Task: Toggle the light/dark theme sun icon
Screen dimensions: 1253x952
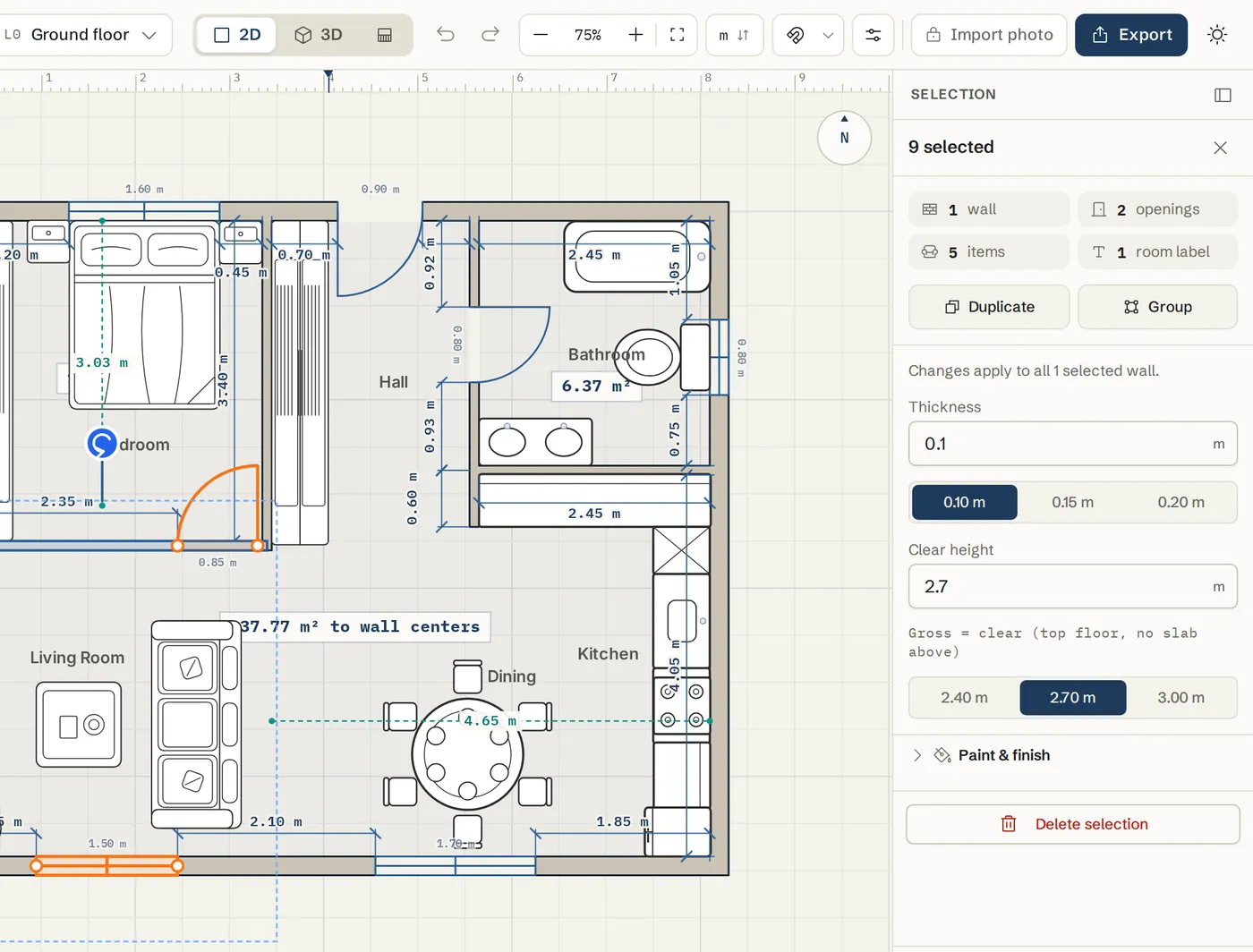Action: (x=1217, y=35)
